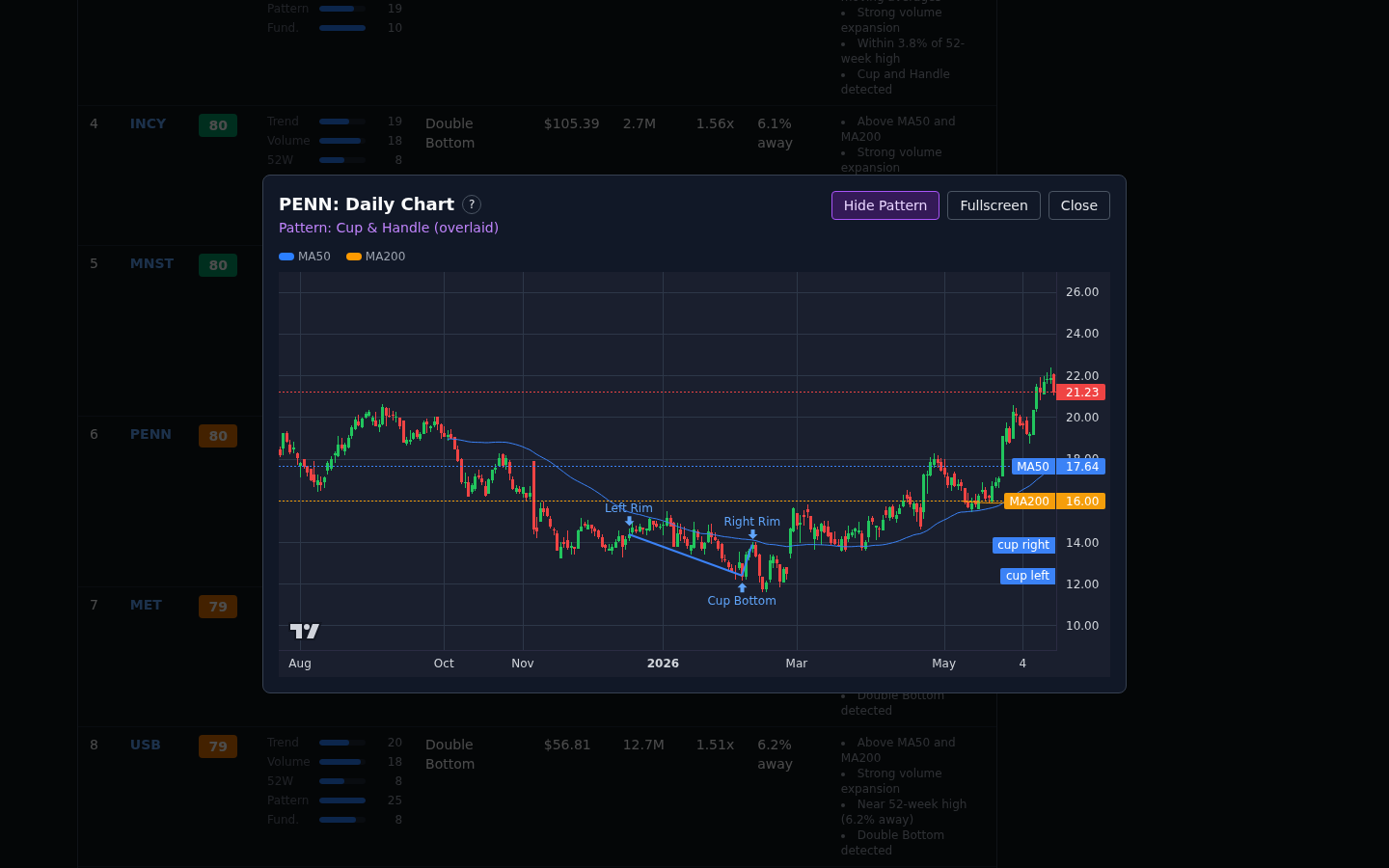1389x868 pixels.
Task: Click the 26.00 price axis label
Action: (1082, 292)
